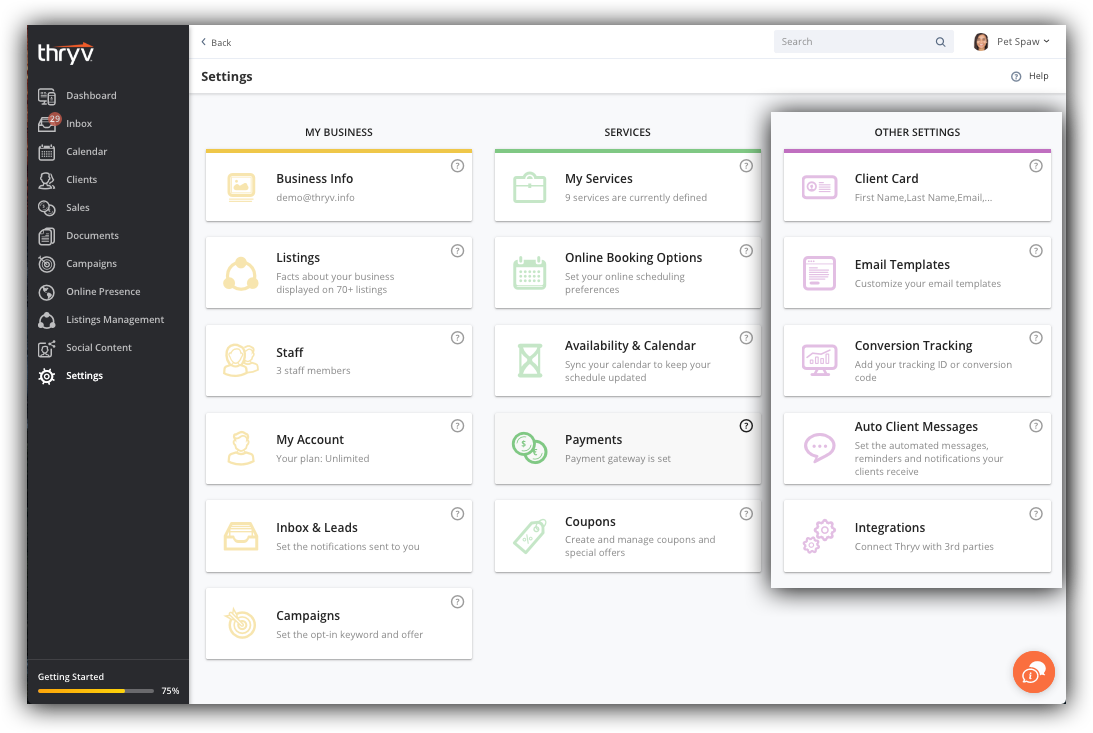This screenshot has height=733, width=1093.
Task: Click the Calendar sidebar icon
Action: 47,152
